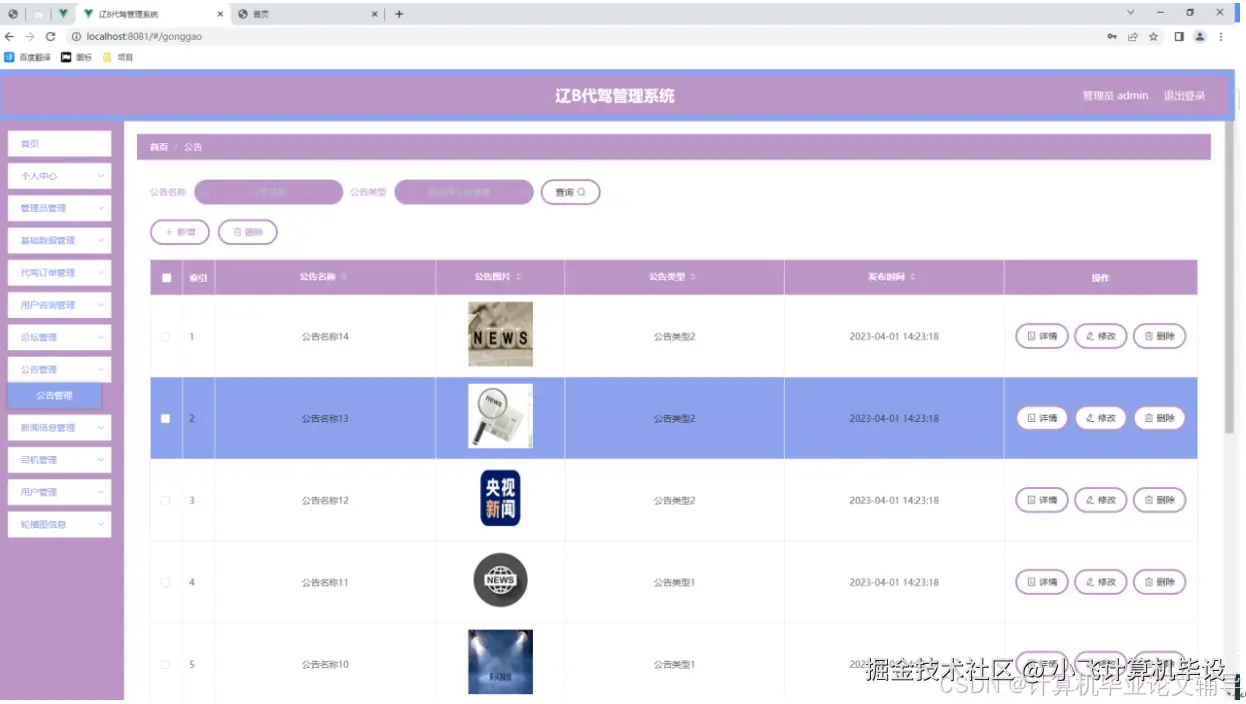
Task: Open a new tab with the plus icon
Action: [399, 14]
